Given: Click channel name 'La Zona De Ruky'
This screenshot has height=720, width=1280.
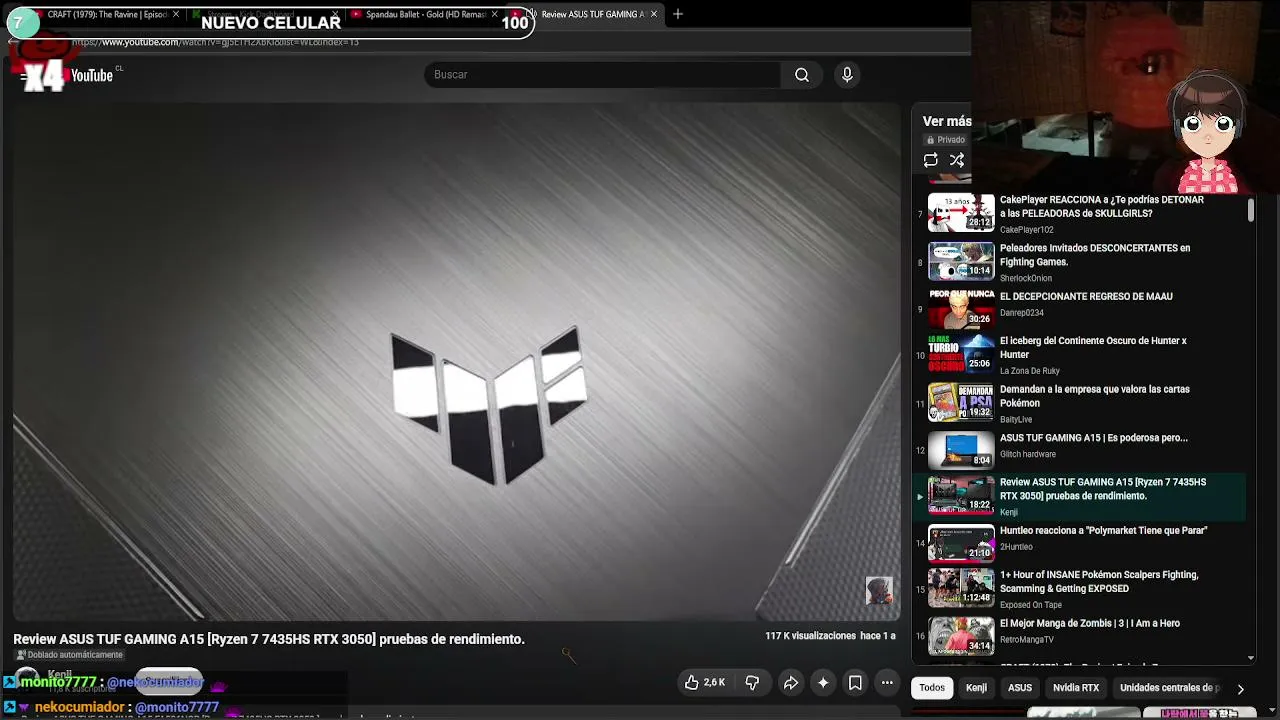Looking at the screenshot, I should (x=1030, y=371).
